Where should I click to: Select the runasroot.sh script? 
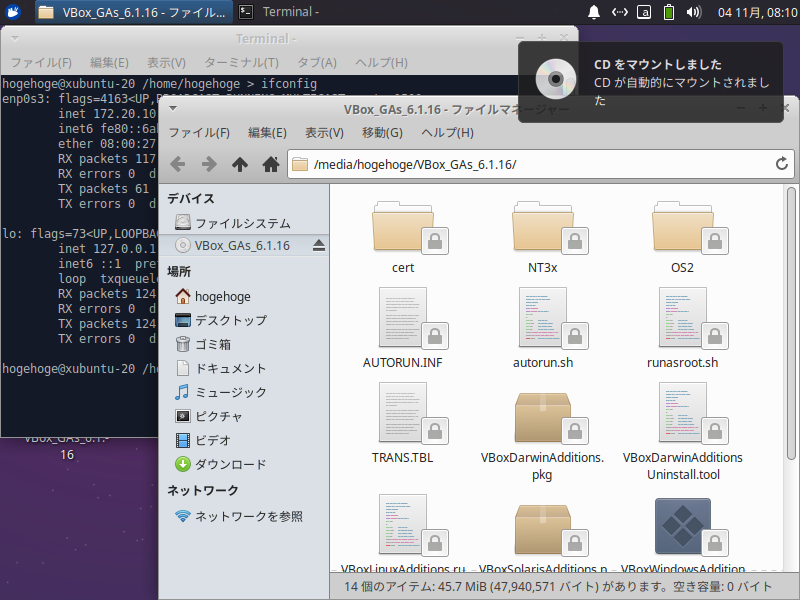point(682,329)
